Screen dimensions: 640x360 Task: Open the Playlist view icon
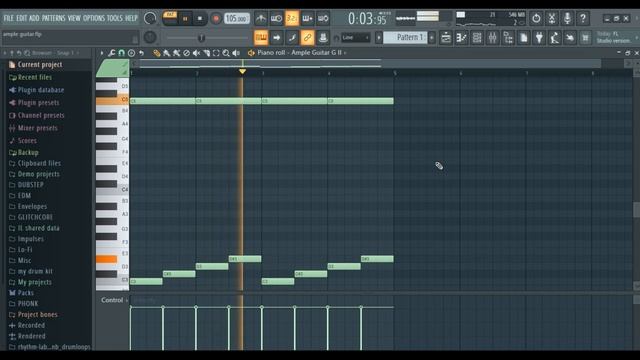[446, 38]
